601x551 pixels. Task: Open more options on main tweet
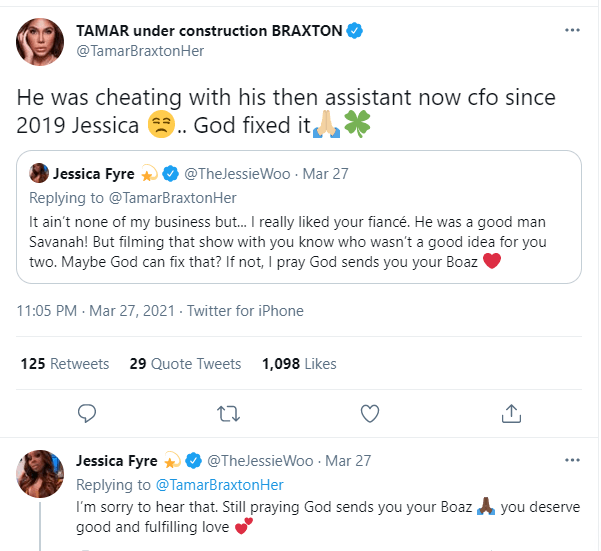pos(572,31)
